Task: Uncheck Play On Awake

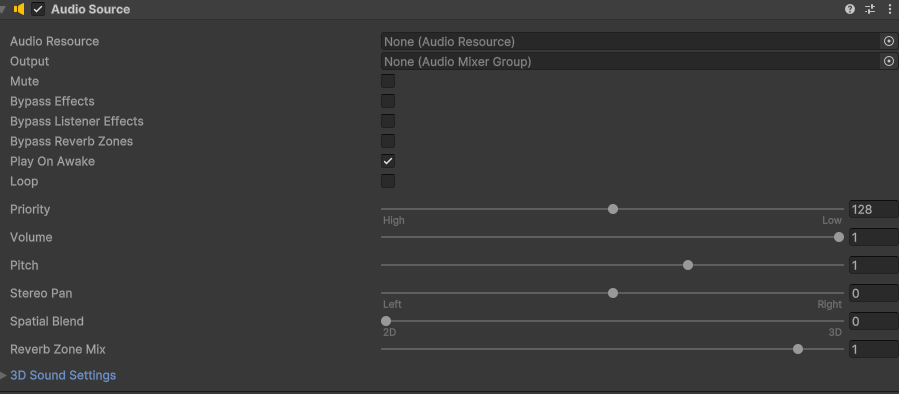Action: (388, 161)
